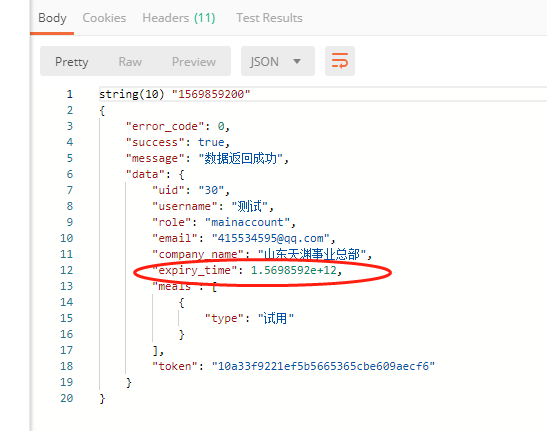Collapse the root object at line 2

(102, 111)
